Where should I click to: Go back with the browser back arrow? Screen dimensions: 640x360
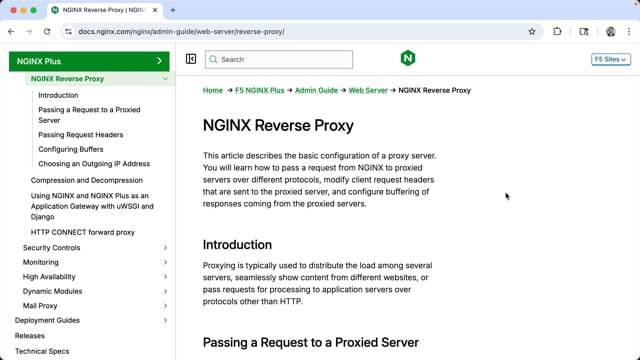point(11,31)
